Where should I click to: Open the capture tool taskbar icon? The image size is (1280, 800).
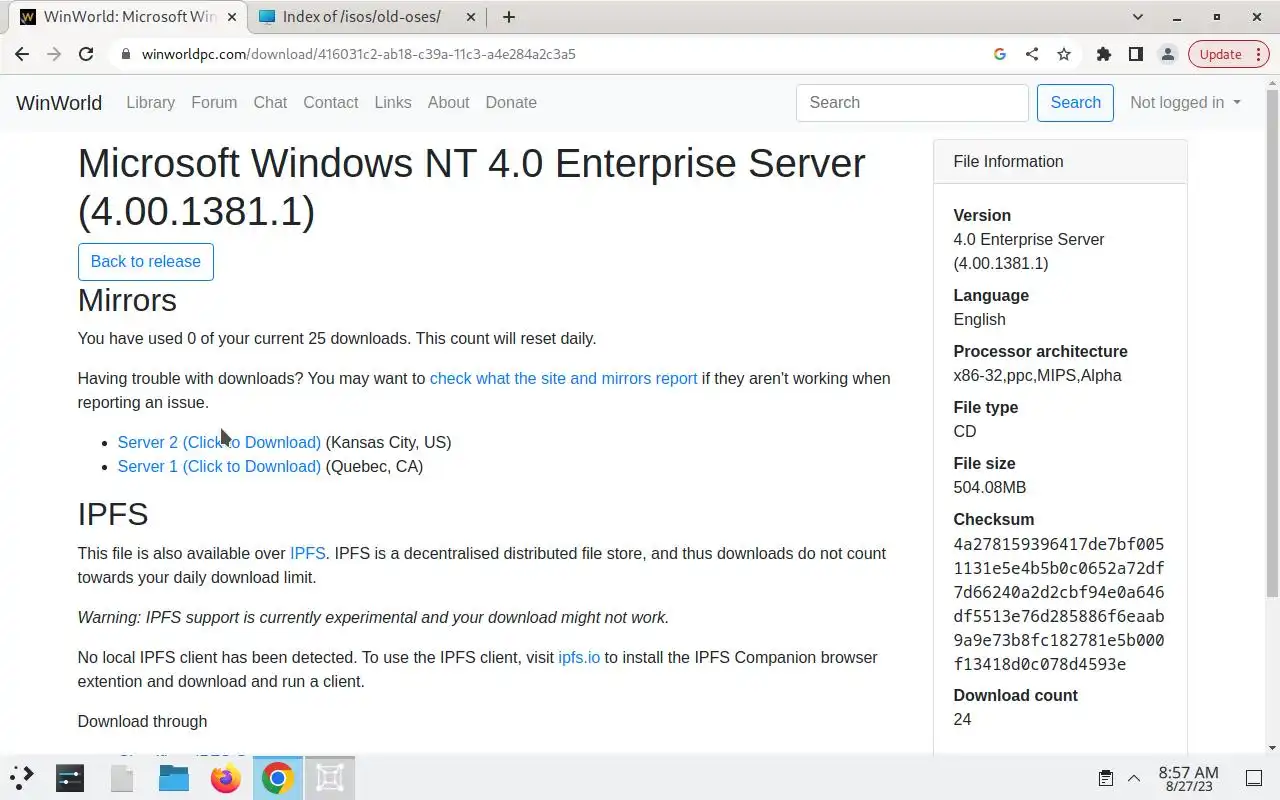[330, 777]
